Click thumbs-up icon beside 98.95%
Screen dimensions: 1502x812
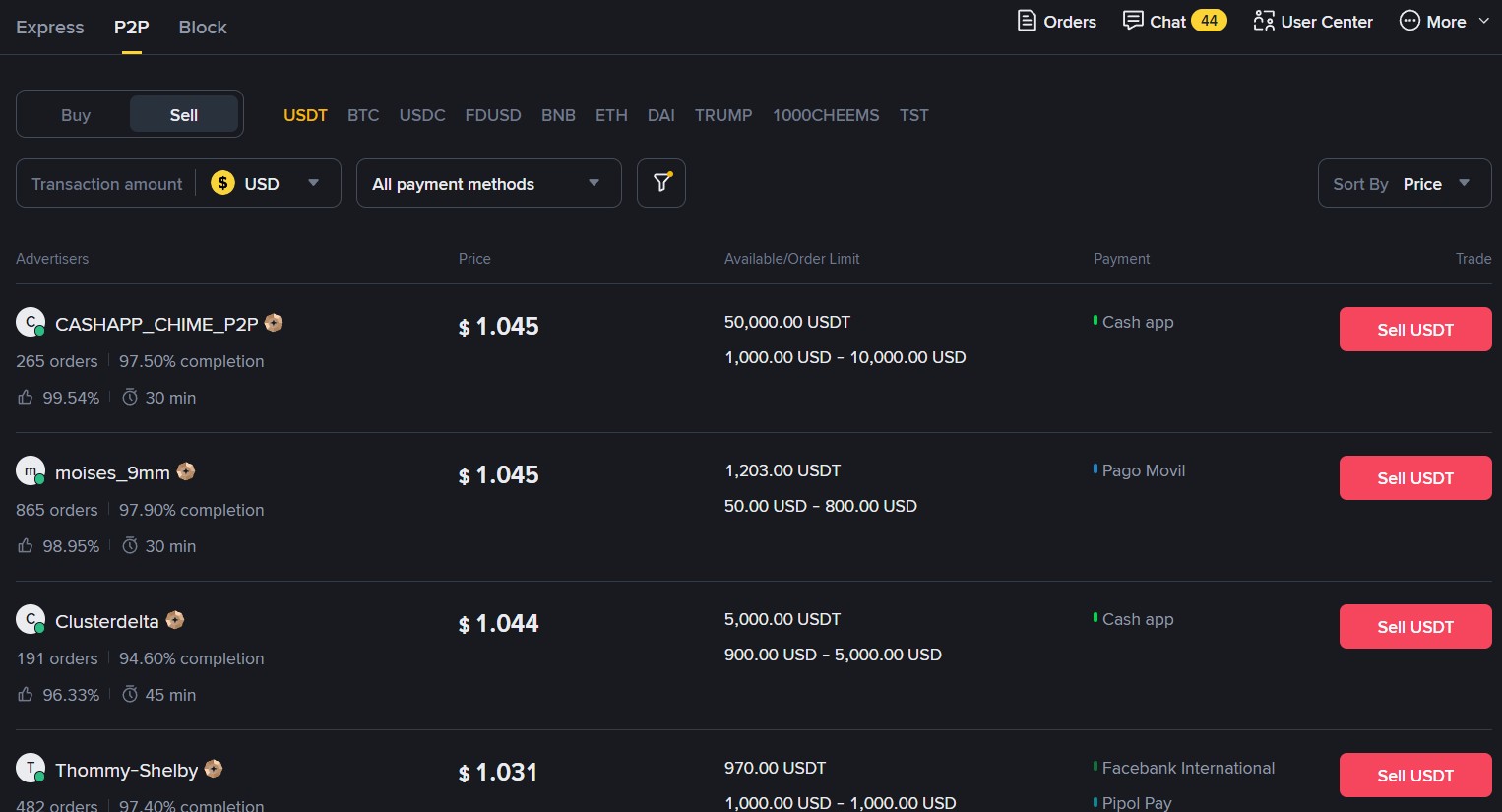(26, 545)
